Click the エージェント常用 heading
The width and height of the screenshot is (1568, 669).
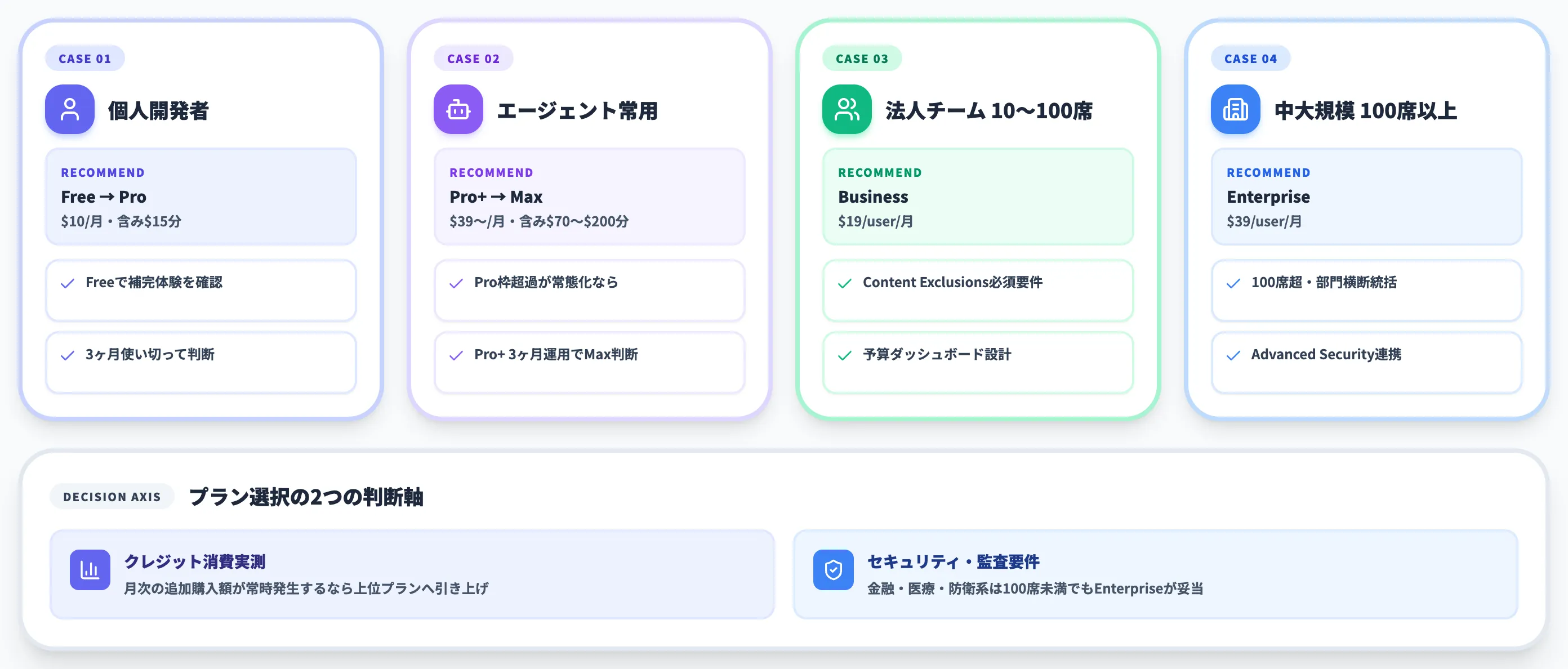pos(577,110)
